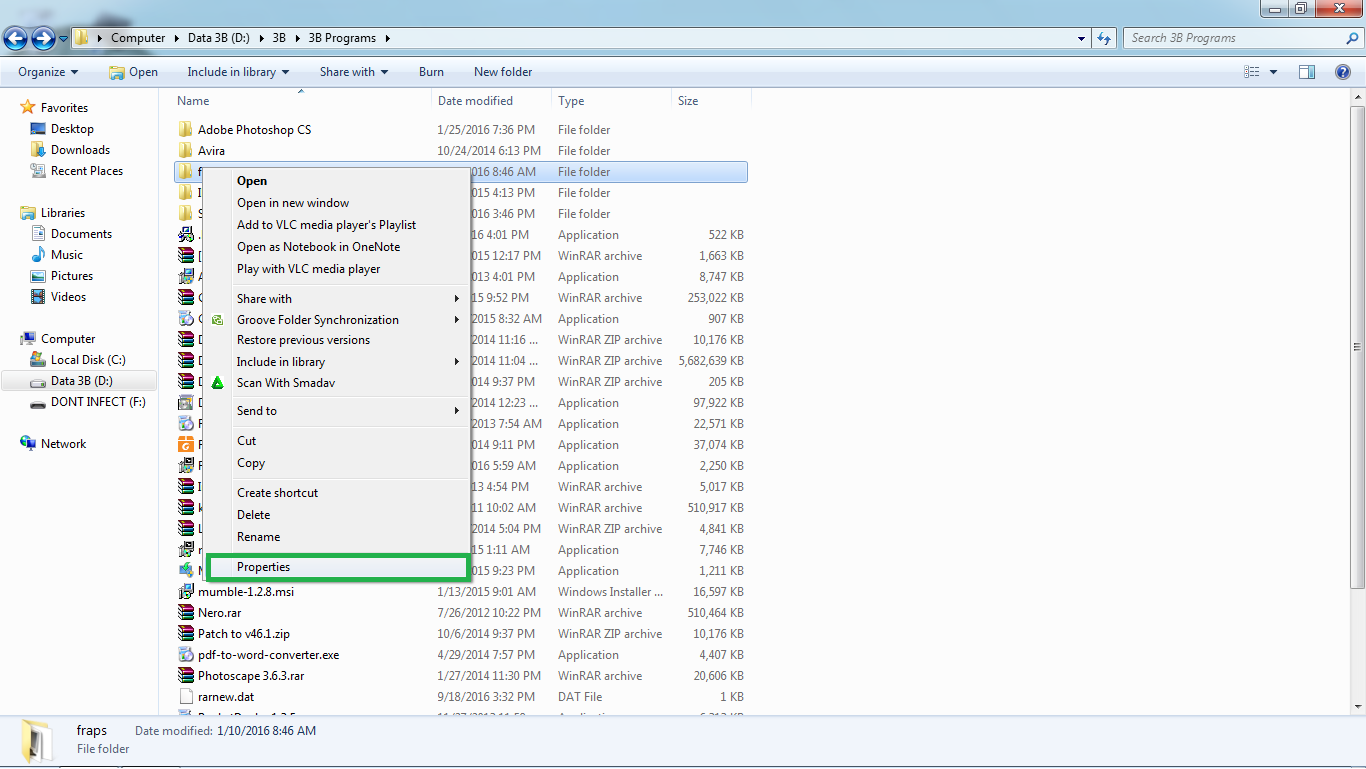Sort by the Date modified column header

tap(492, 101)
